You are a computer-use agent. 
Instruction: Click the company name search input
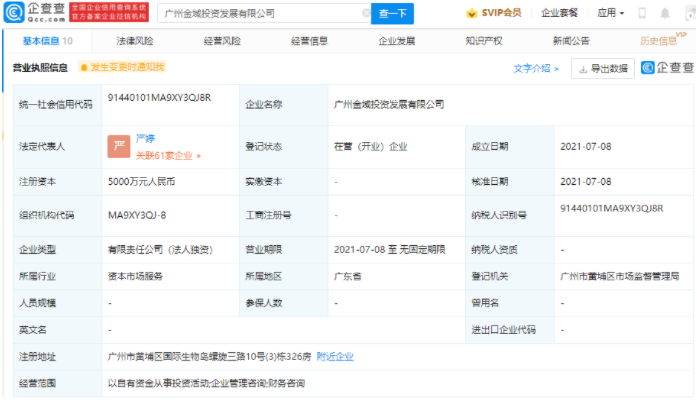262,13
